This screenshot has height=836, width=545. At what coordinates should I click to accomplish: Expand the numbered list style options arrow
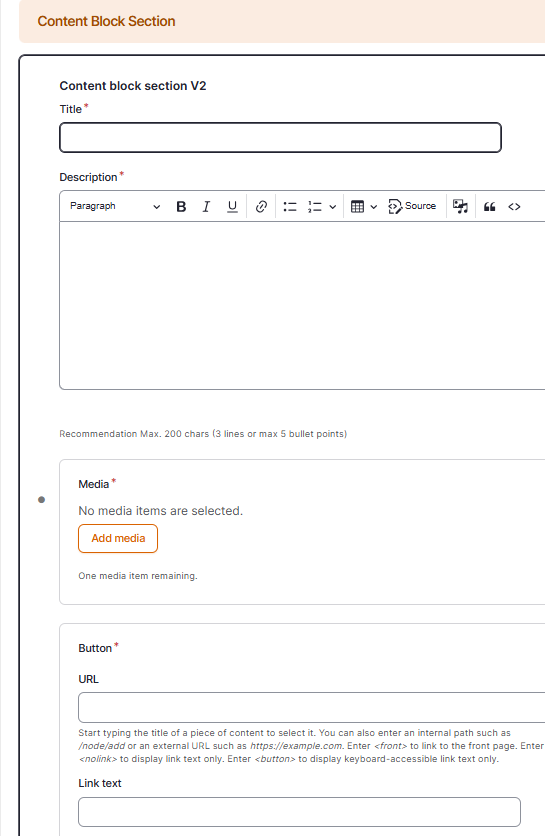point(332,206)
